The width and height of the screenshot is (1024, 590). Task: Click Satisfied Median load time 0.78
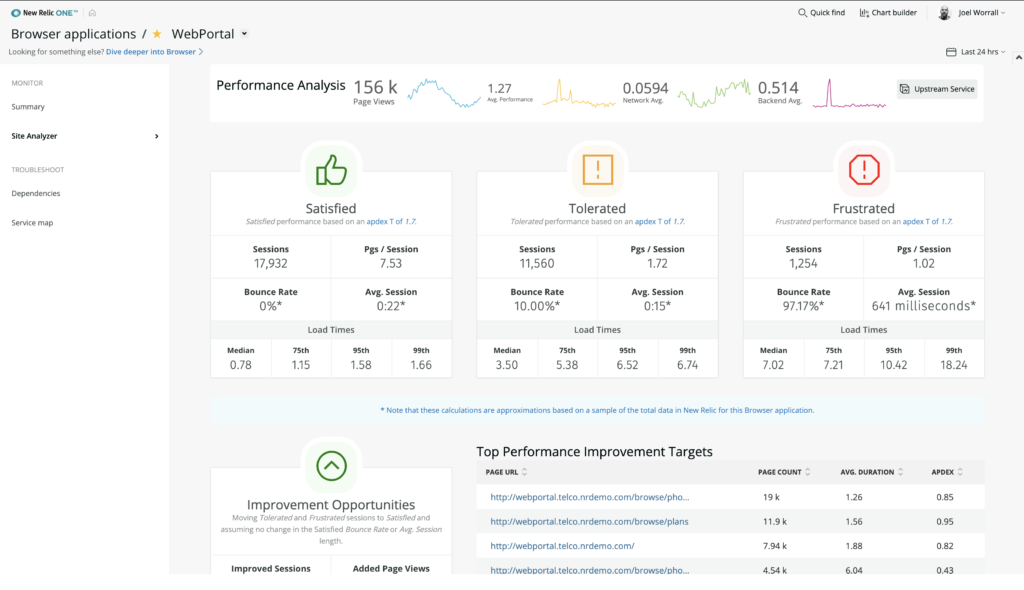click(x=240, y=365)
